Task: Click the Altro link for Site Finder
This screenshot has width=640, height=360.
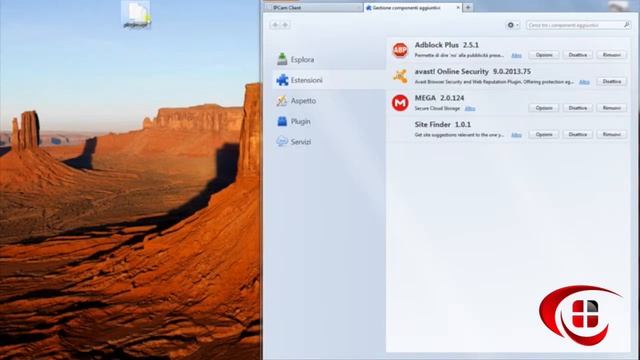Action: [x=516, y=135]
